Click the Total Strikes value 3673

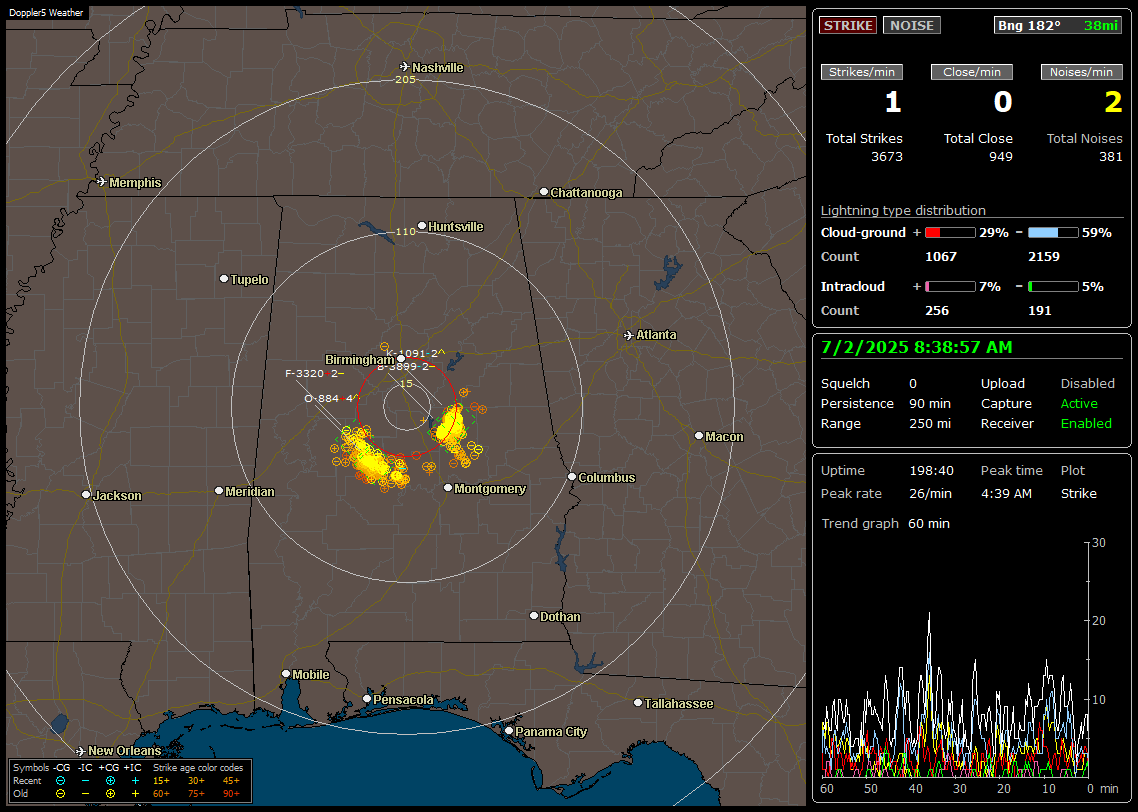(887, 156)
